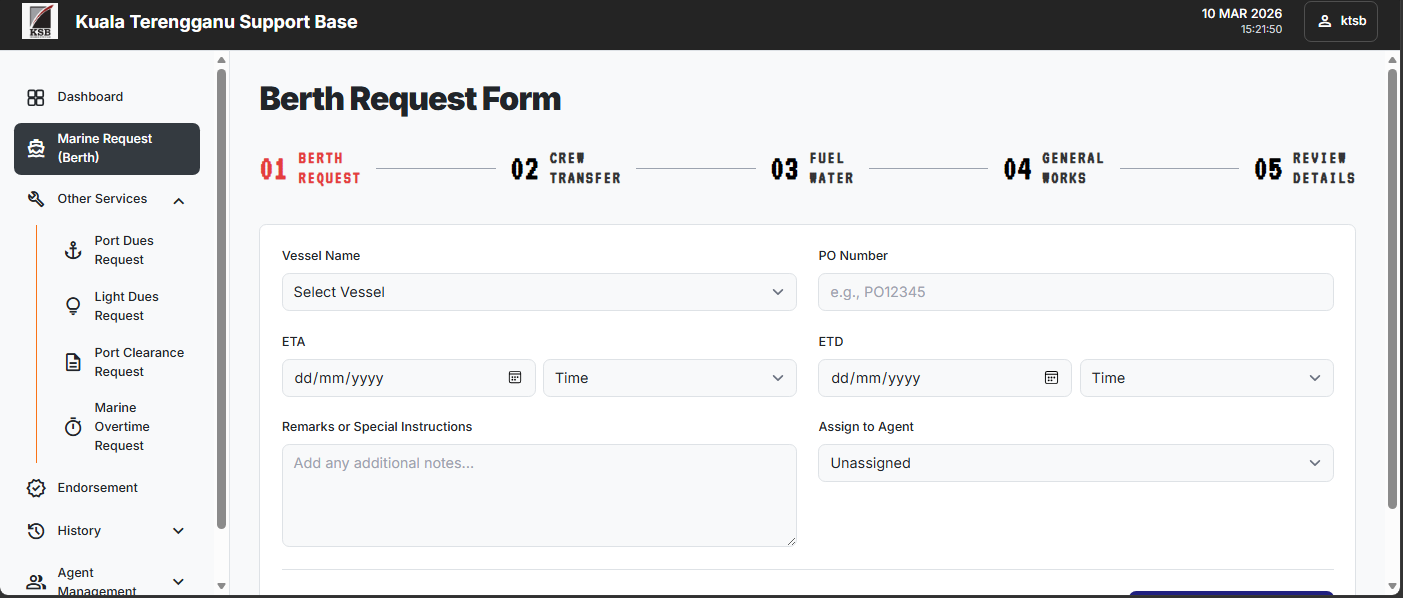Click the Vessel Name label

point(321,256)
